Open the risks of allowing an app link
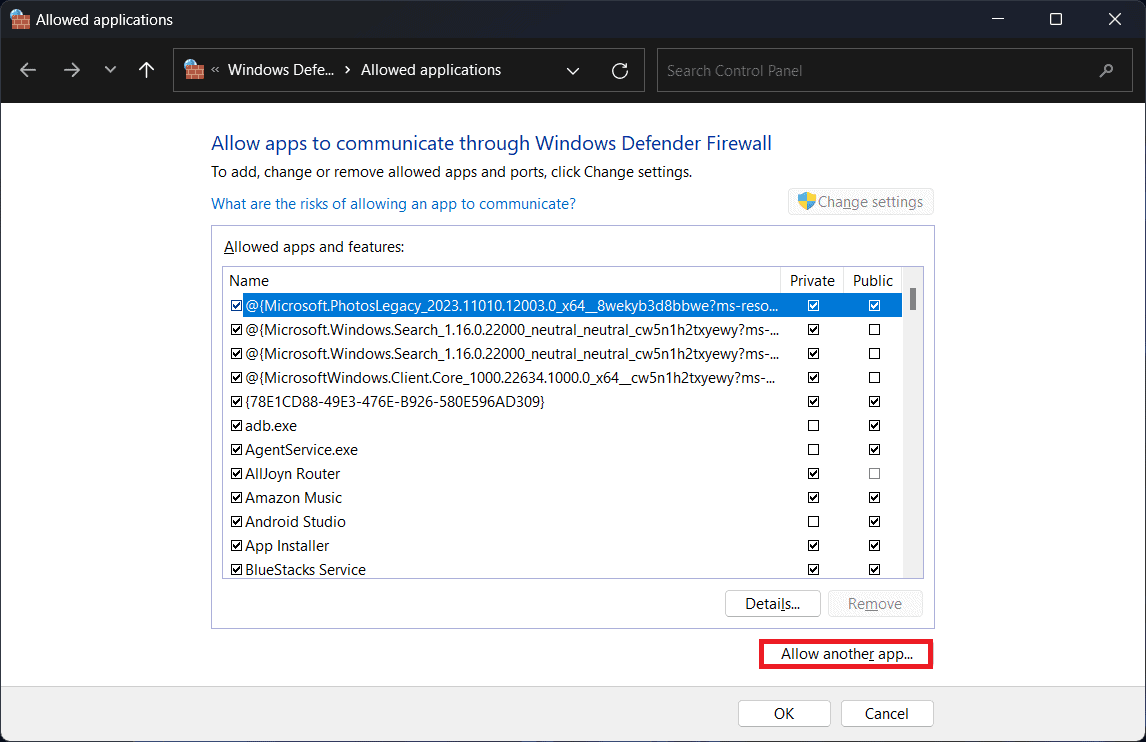The width and height of the screenshot is (1146, 742). 393,204
